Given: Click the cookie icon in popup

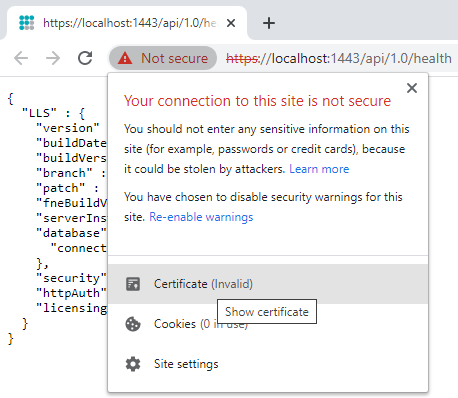Looking at the screenshot, I should [133, 324].
